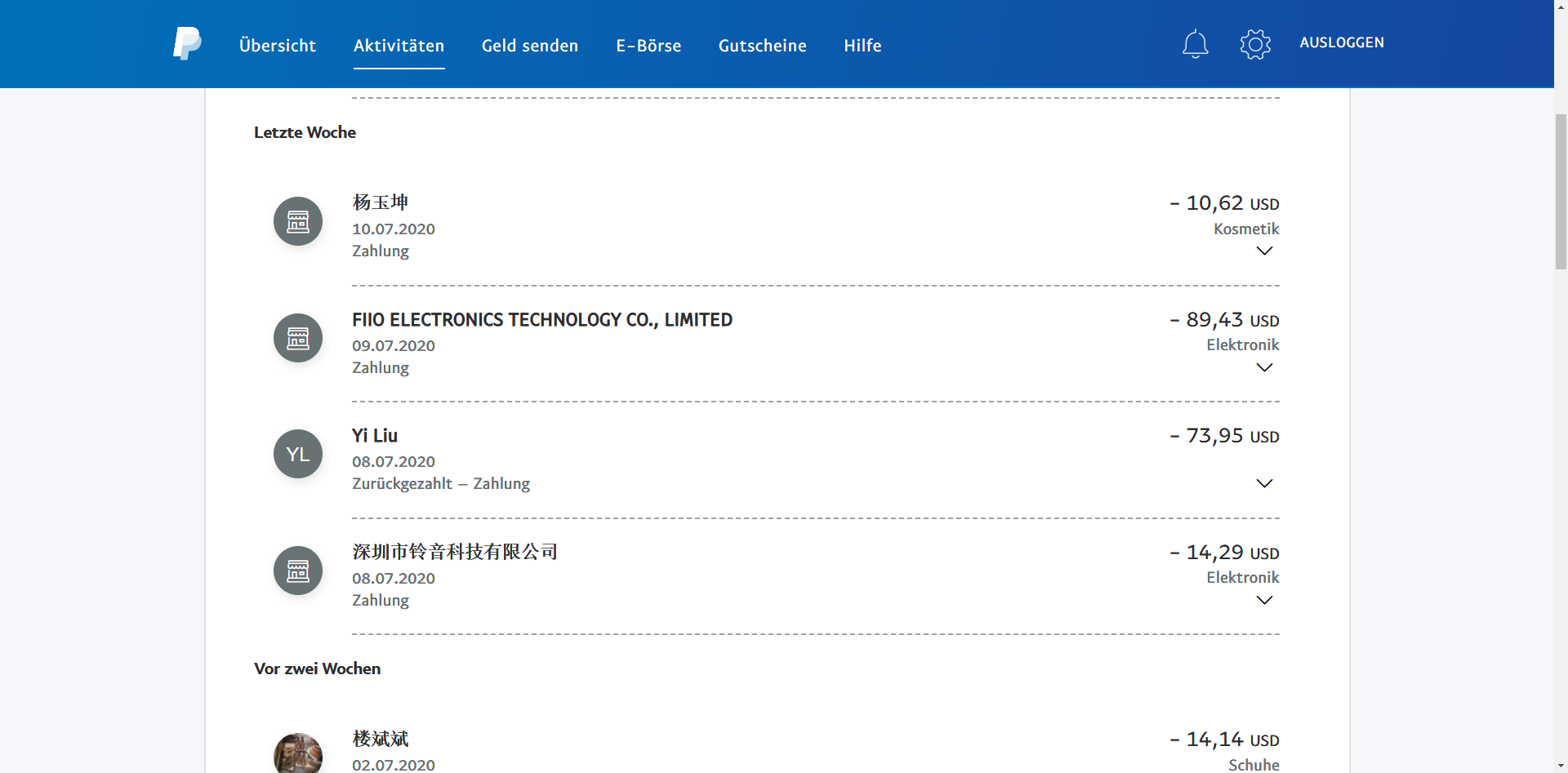Click store icon beside the 10,62 USD payment
The width and height of the screenshot is (1568, 773).
[298, 221]
